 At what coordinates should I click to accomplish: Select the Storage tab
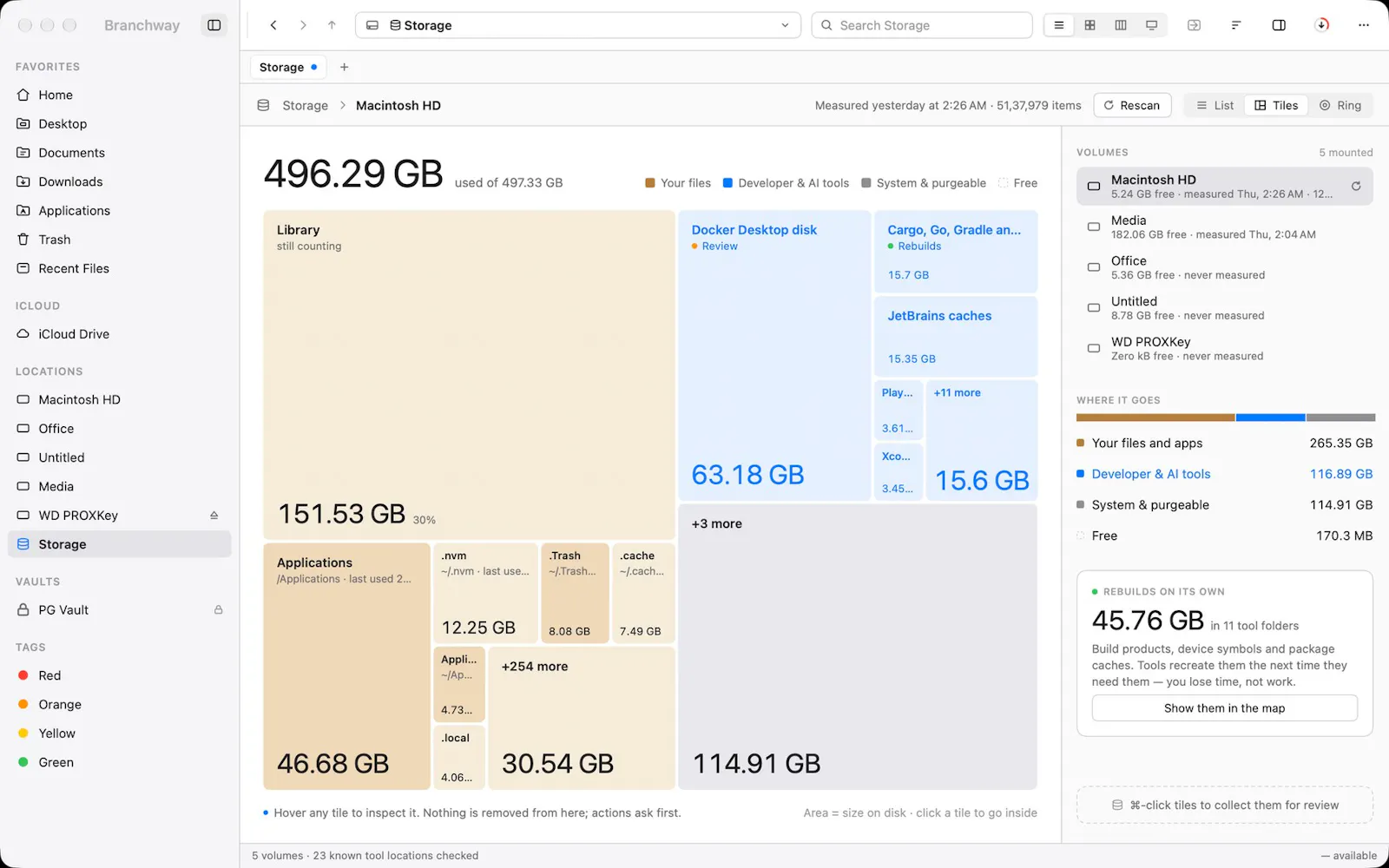click(287, 67)
